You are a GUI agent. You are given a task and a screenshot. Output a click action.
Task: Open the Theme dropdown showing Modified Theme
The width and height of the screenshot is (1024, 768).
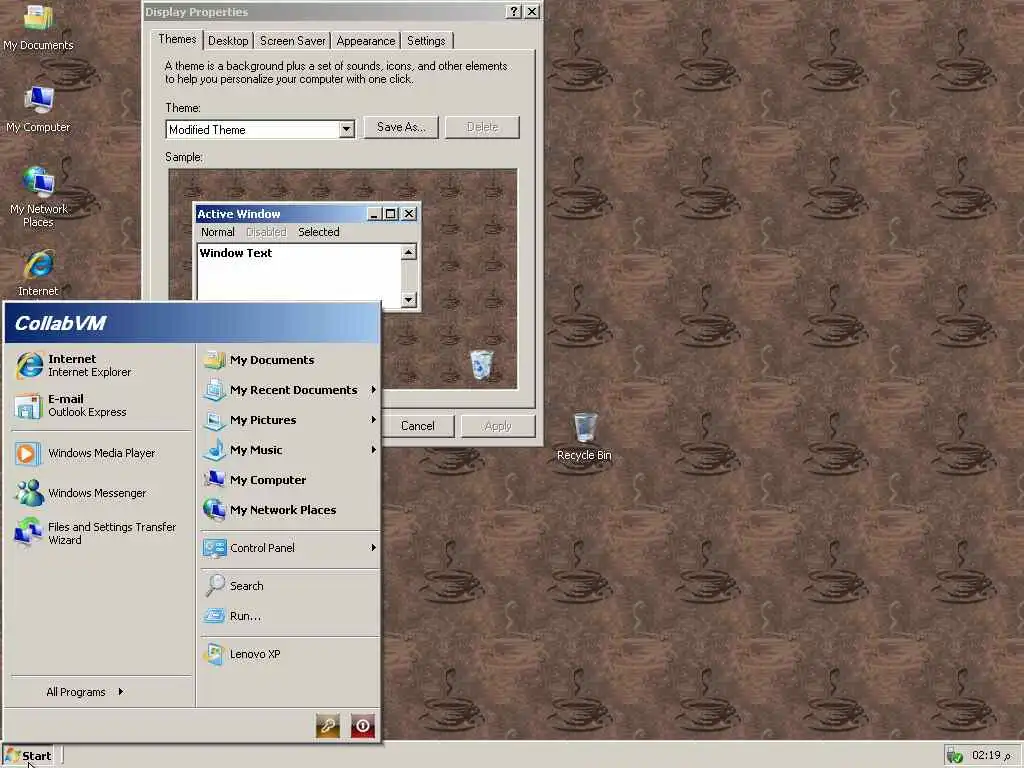260,129
